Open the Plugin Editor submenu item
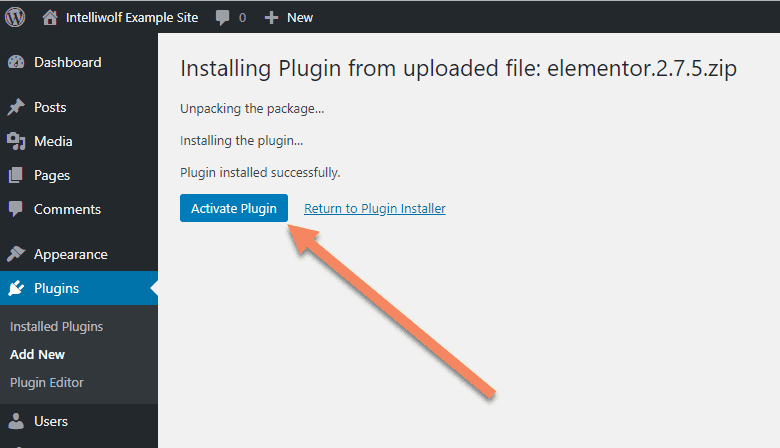The height and width of the screenshot is (448, 780). [47, 382]
